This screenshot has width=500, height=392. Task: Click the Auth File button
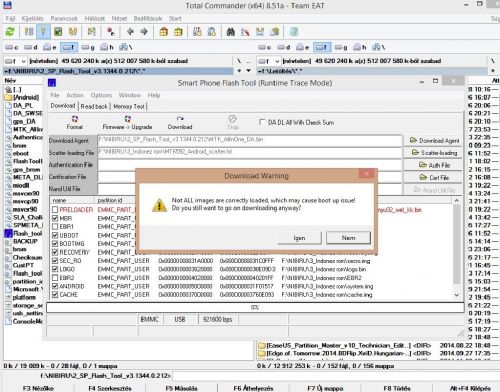[434, 165]
